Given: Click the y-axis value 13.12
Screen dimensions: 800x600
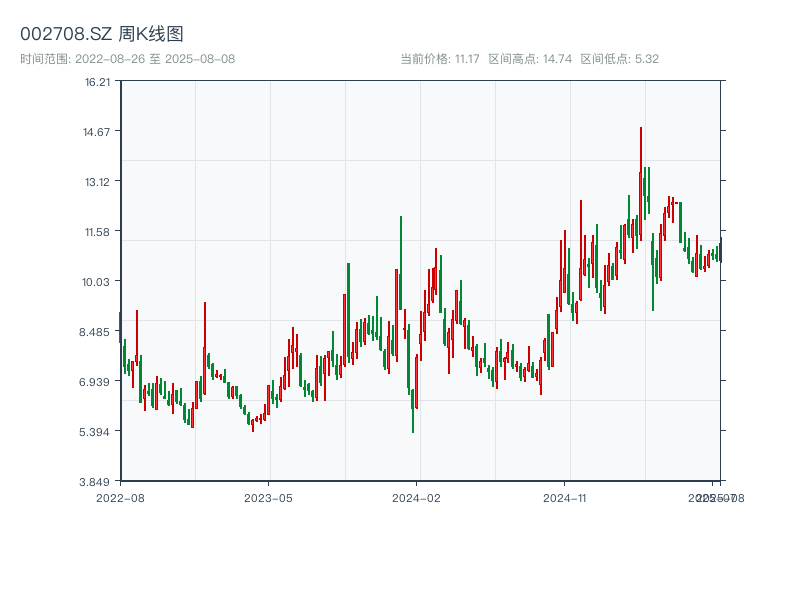Looking at the screenshot, I should [x=97, y=182].
